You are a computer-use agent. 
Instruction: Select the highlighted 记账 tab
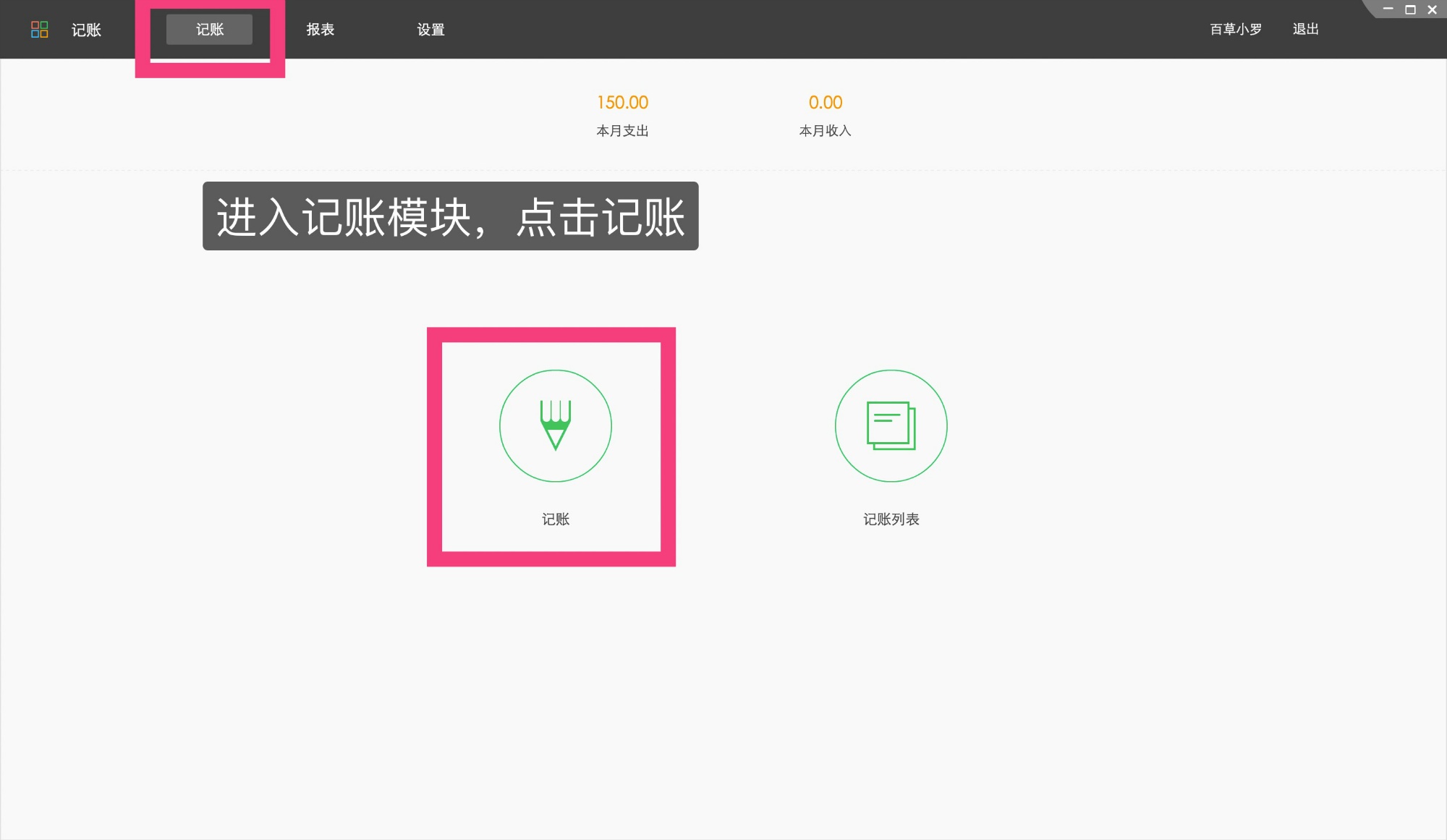tap(209, 30)
